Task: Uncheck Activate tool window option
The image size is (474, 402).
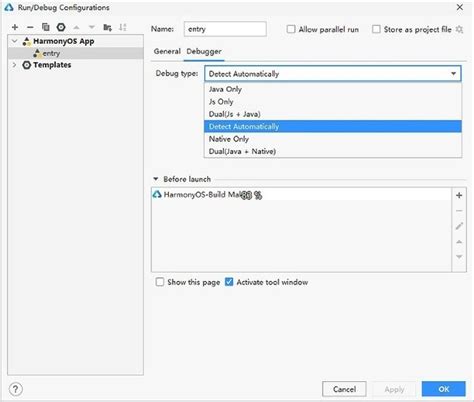Action: tap(229, 282)
